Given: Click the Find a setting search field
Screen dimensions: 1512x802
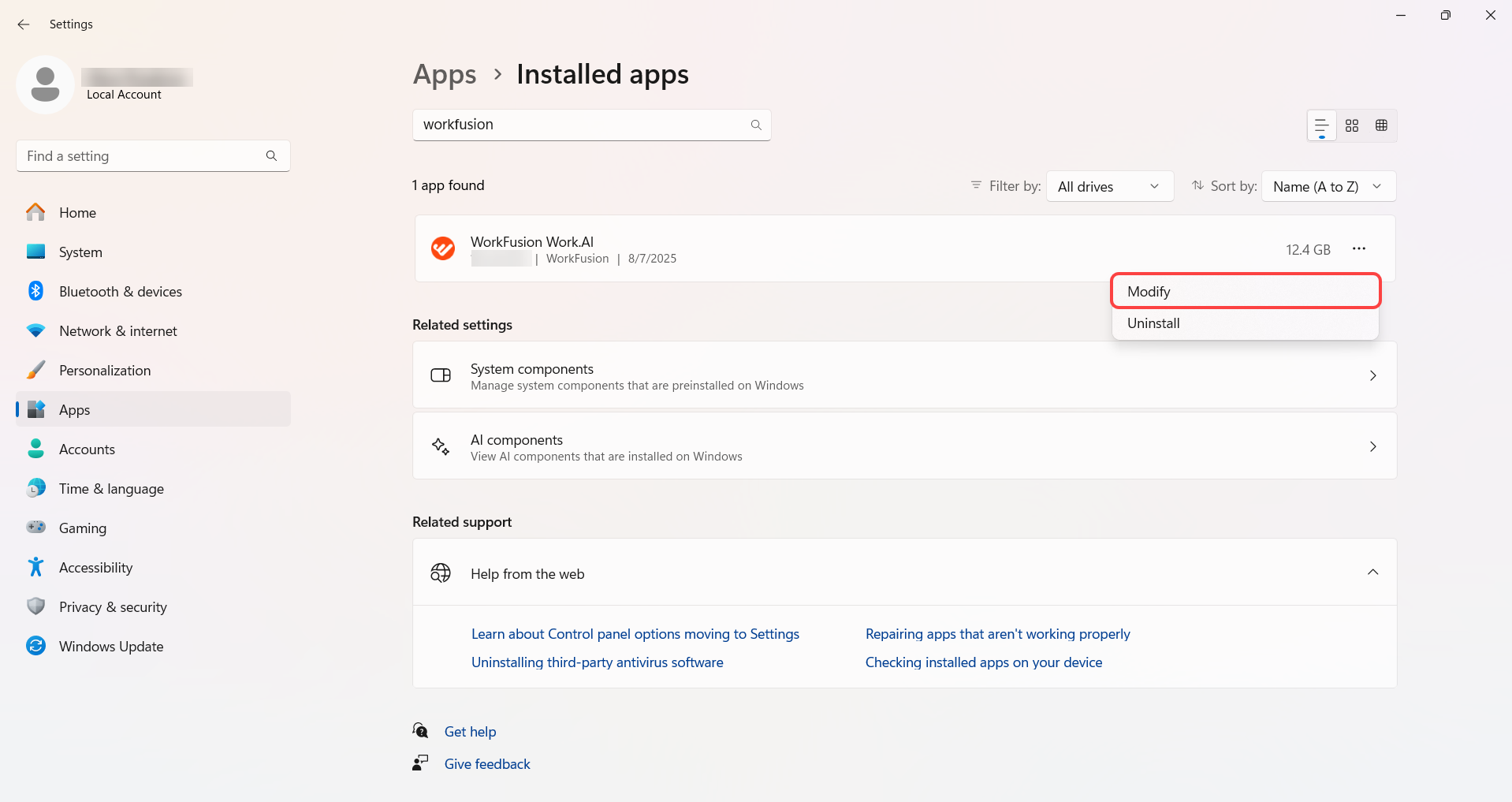Looking at the screenshot, I should [x=153, y=156].
